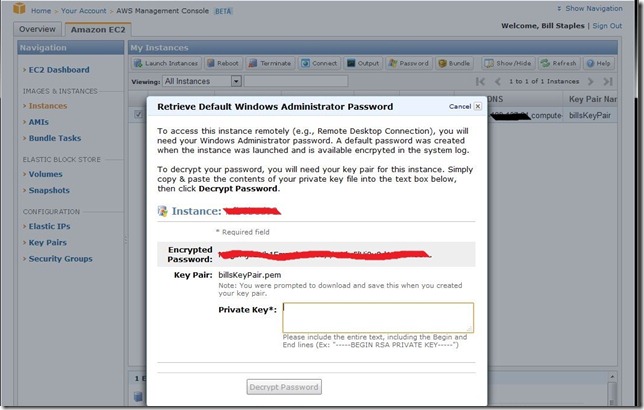Screen dimensions: 644x410
Task: Click the filter text field beside Viewing dropdown
Action: (x=296, y=81)
